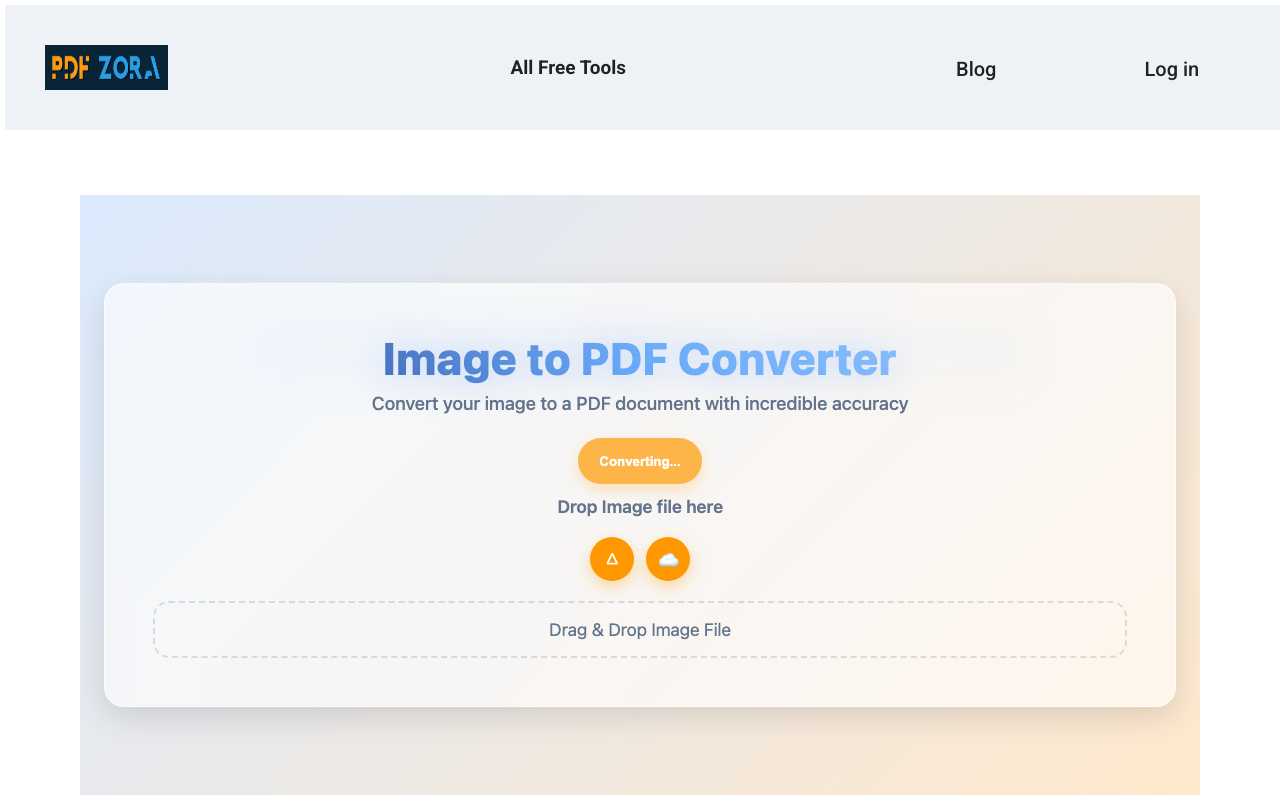Viewport: 1280px width, 800px height.
Task: Click the accuracy subtitle text
Action: [640, 403]
